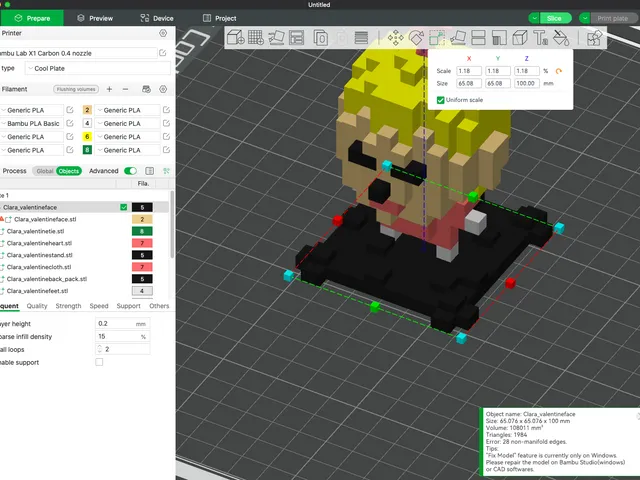Screen dimensions: 640x480
Task: Click the Print plate button
Action: (613, 18)
